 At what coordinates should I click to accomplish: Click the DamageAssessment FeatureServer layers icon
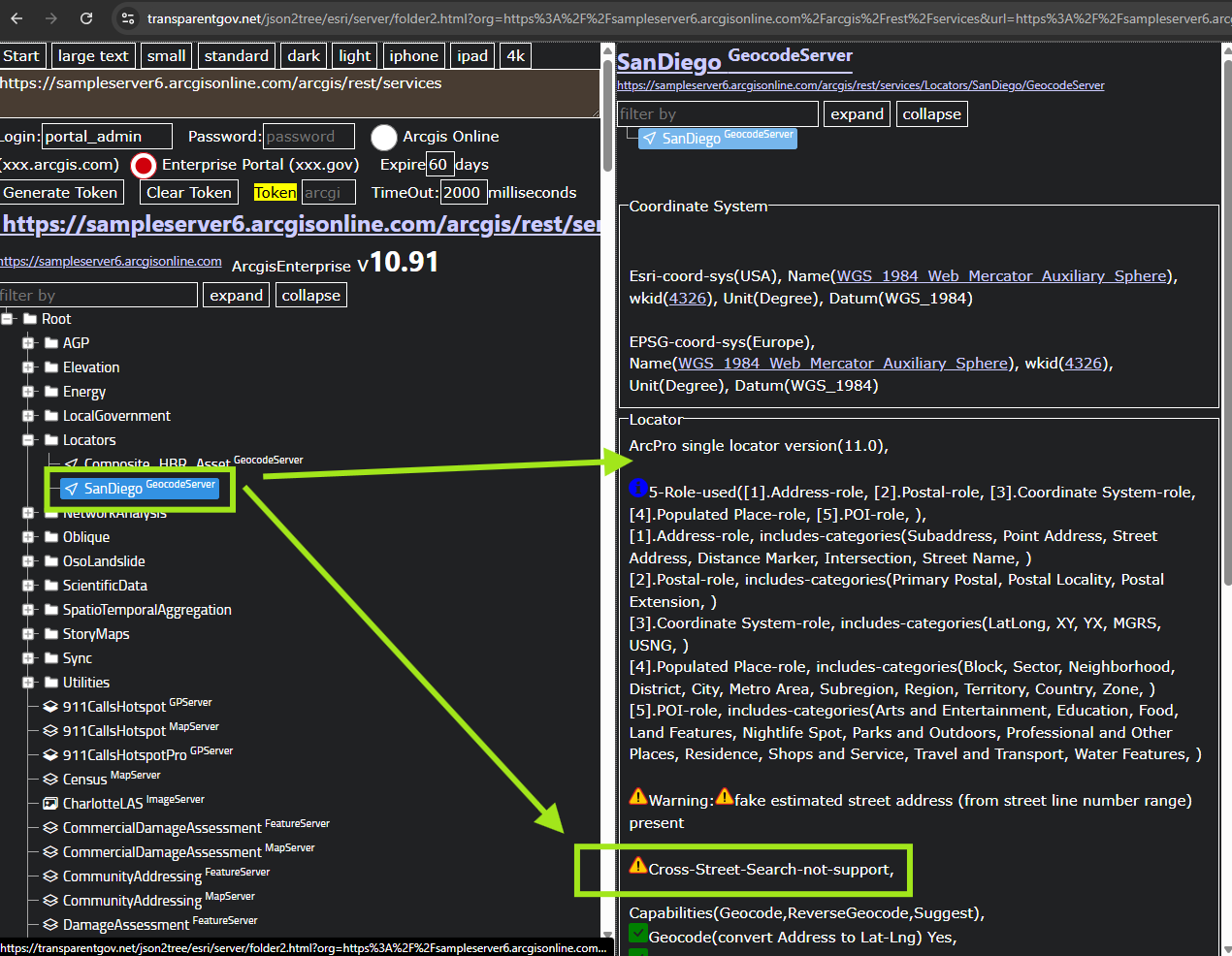click(x=50, y=925)
